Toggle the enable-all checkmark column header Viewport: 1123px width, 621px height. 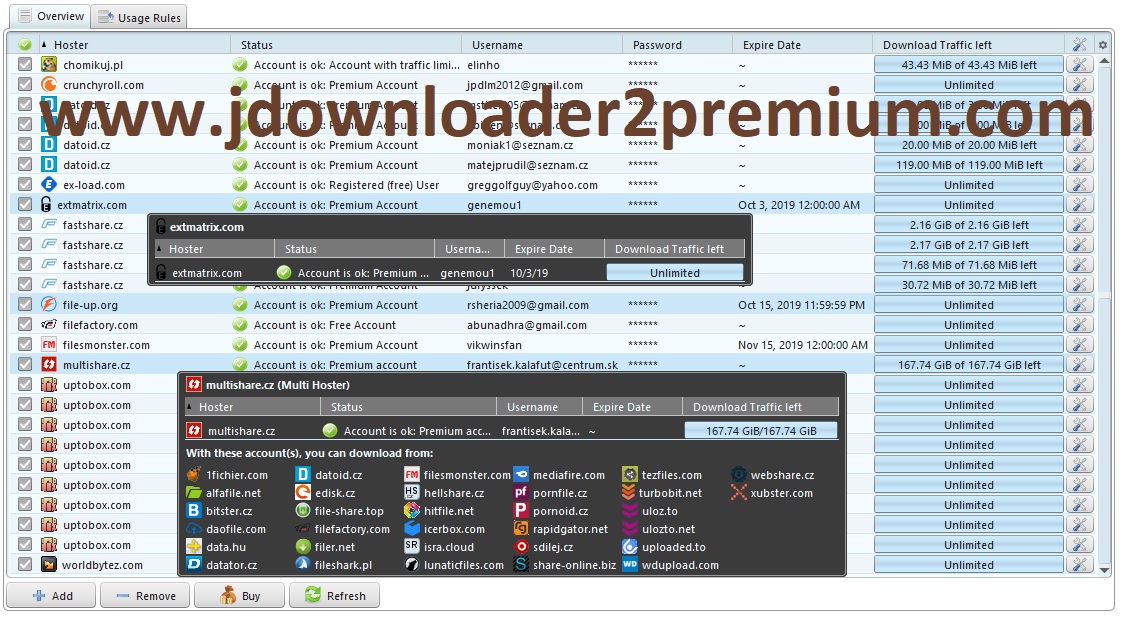24,44
